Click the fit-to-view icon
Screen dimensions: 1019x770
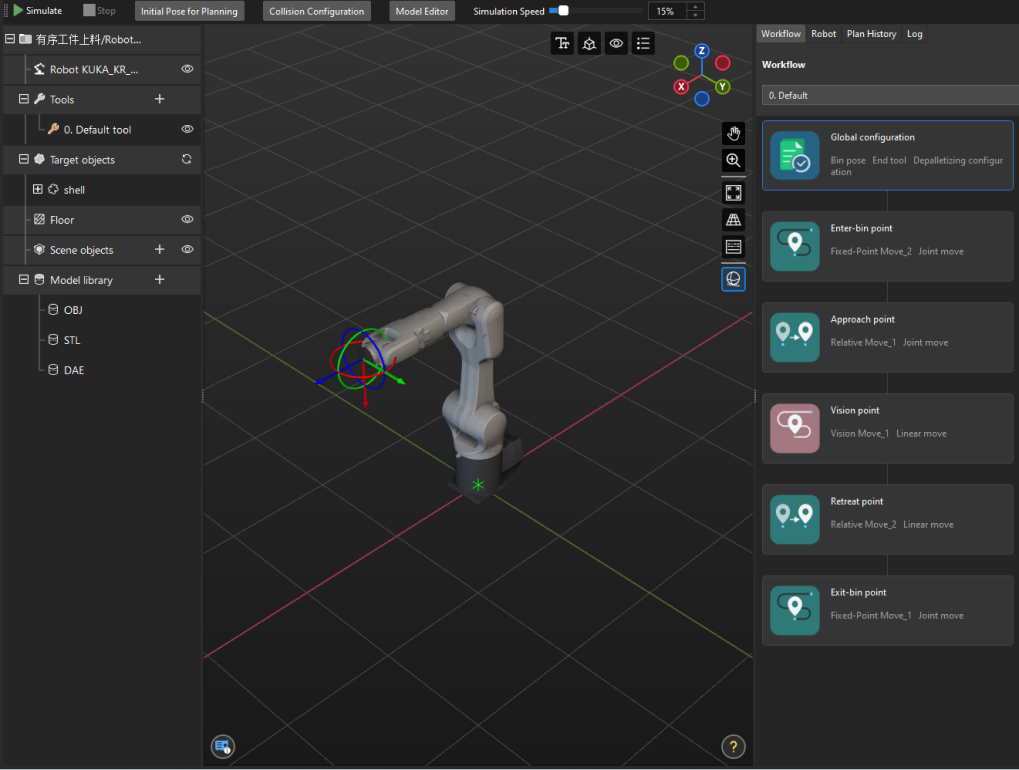click(x=733, y=192)
